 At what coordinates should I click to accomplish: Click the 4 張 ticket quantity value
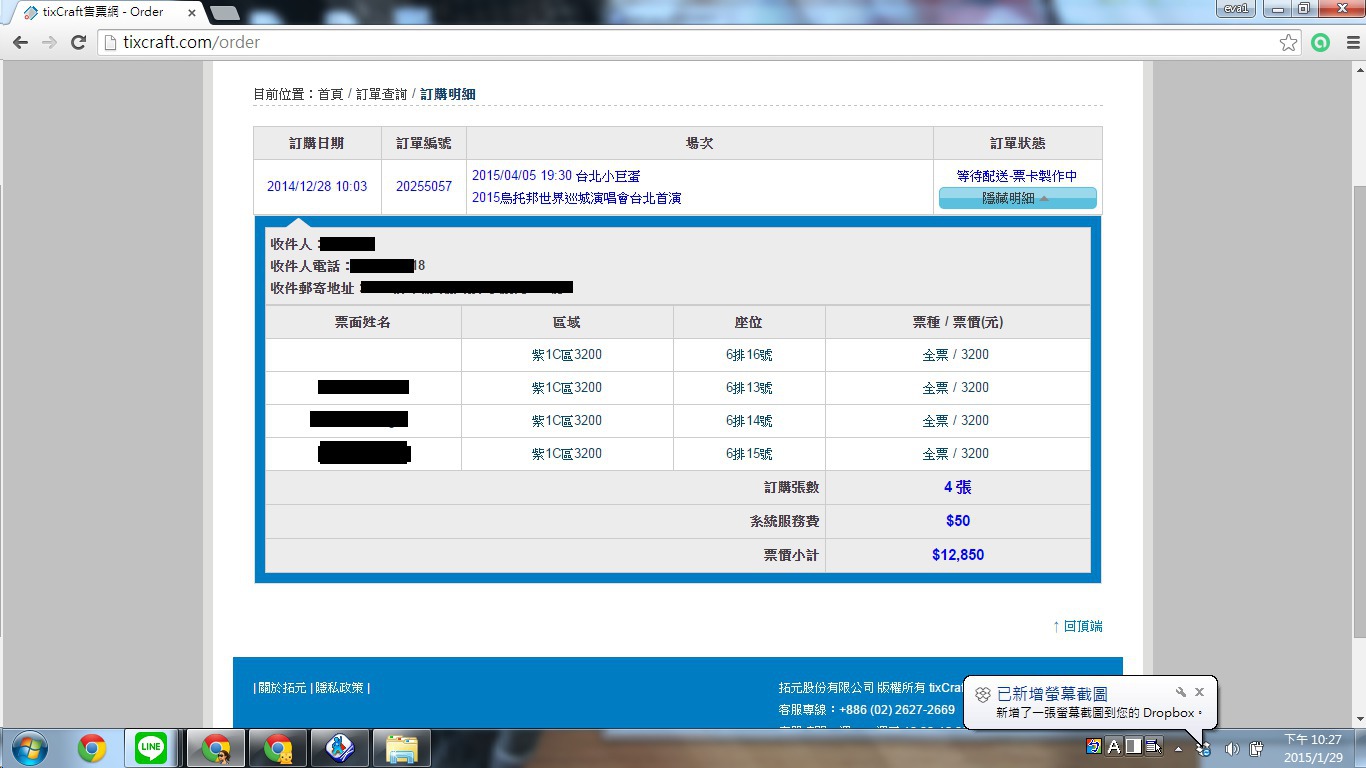click(957, 488)
